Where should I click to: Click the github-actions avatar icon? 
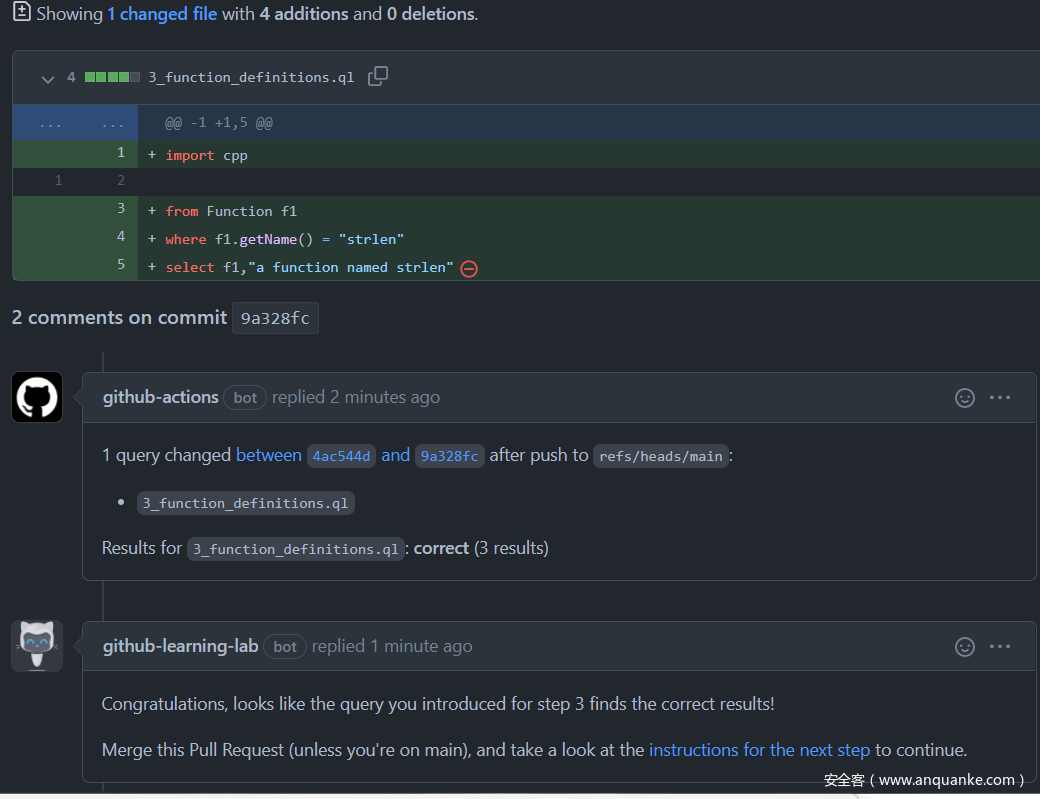37,397
